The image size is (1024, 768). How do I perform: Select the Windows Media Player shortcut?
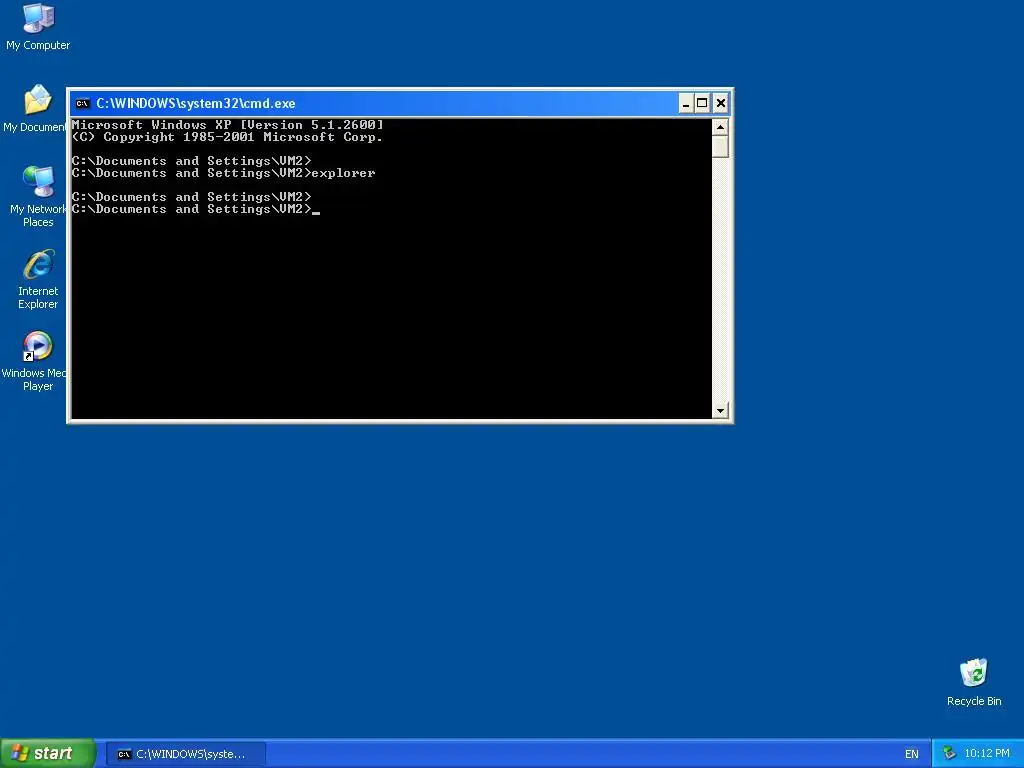pyautogui.click(x=37, y=361)
